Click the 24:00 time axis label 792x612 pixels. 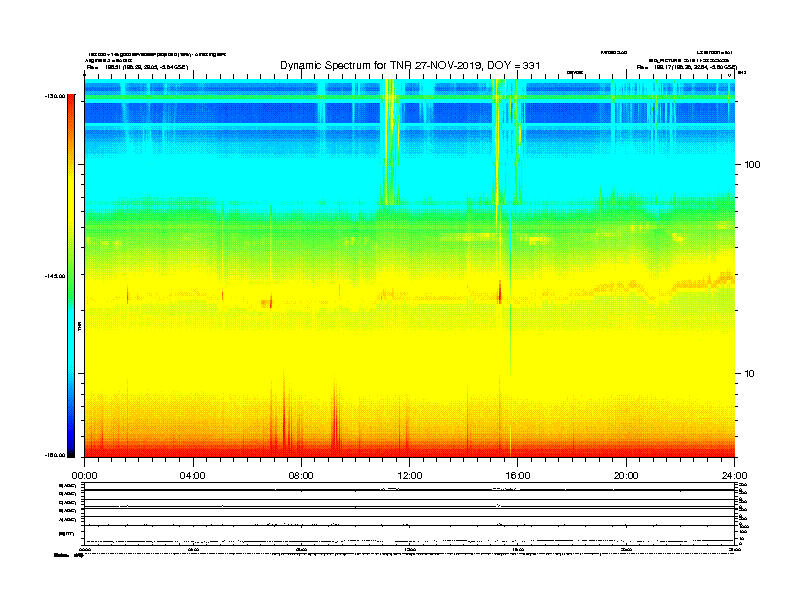734,476
